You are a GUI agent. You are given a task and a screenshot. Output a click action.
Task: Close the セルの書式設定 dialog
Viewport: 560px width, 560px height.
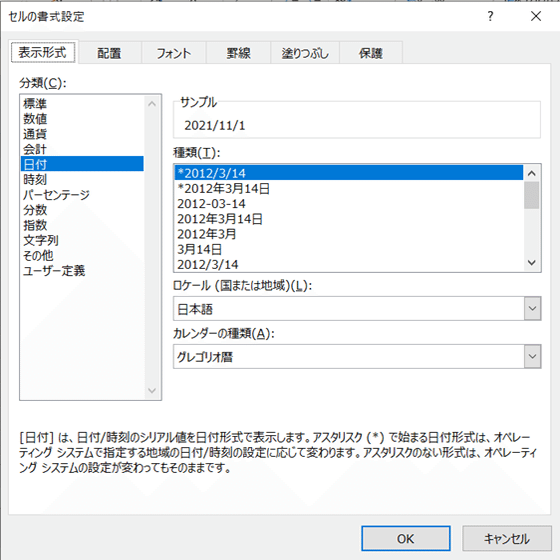[536, 16]
